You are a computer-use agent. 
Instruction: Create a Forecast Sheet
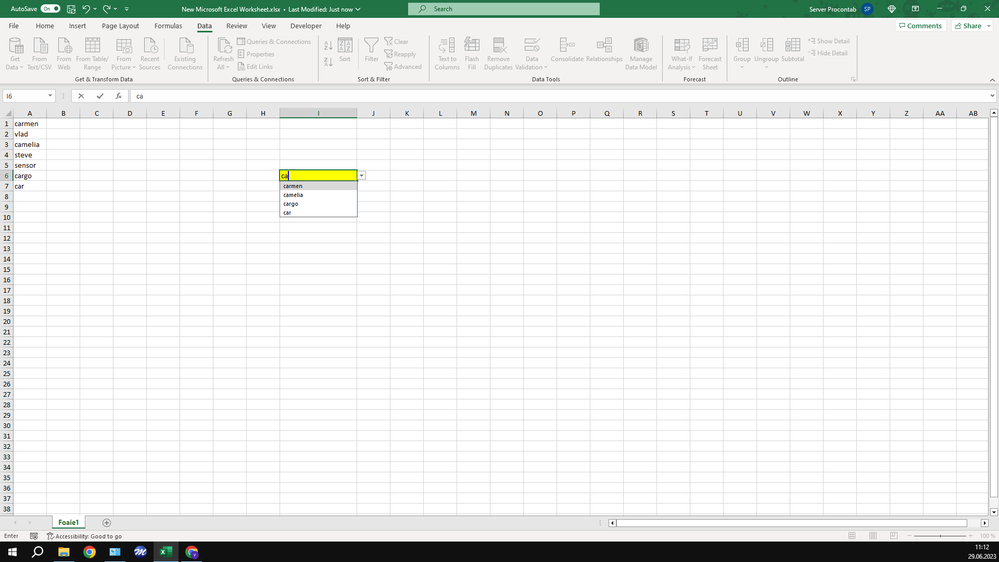pyautogui.click(x=710, y=54)
